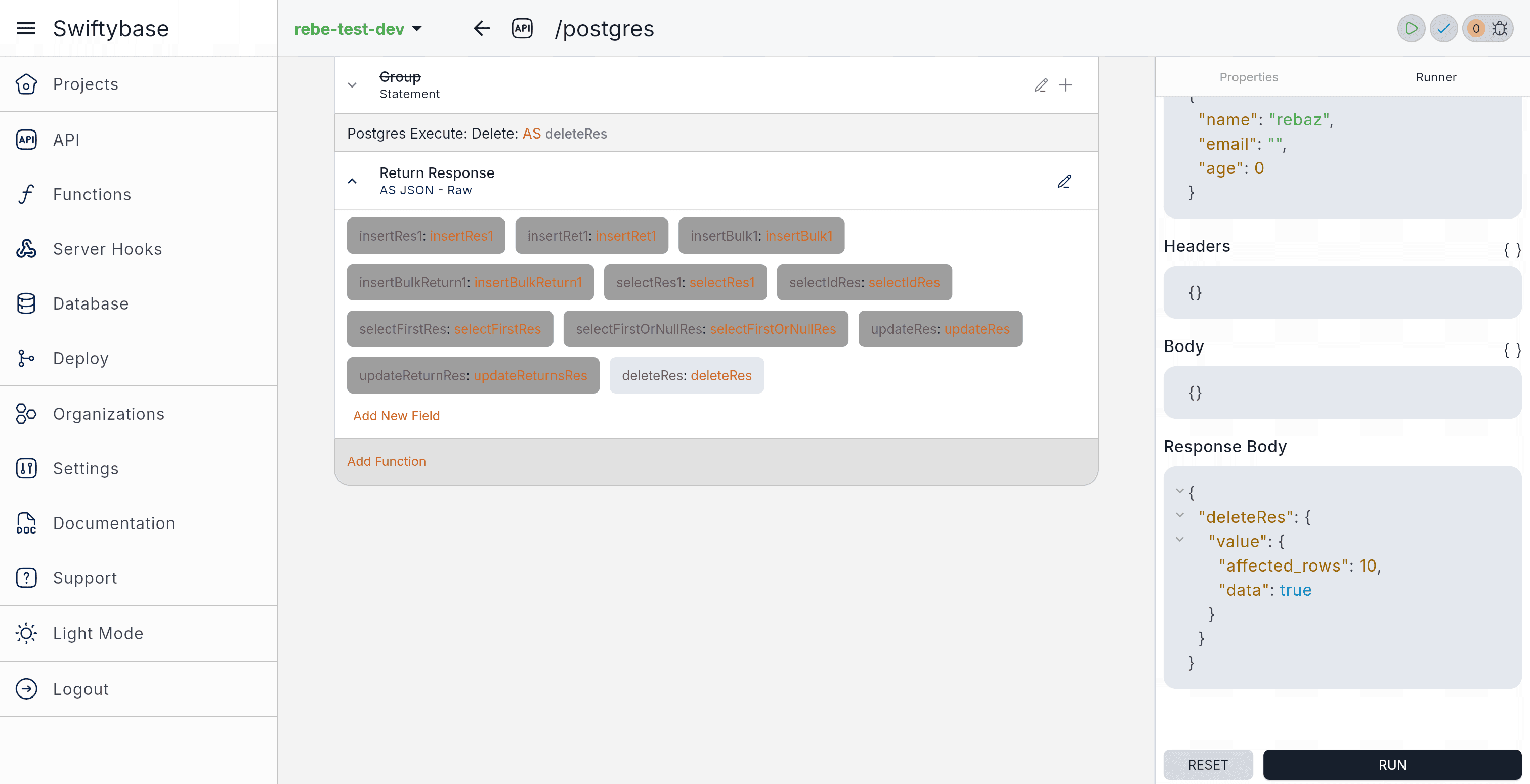Screen dimensions: 1530x784
Task: Collapse the root object in Response Body
Action: click(x=1179, y=491)
